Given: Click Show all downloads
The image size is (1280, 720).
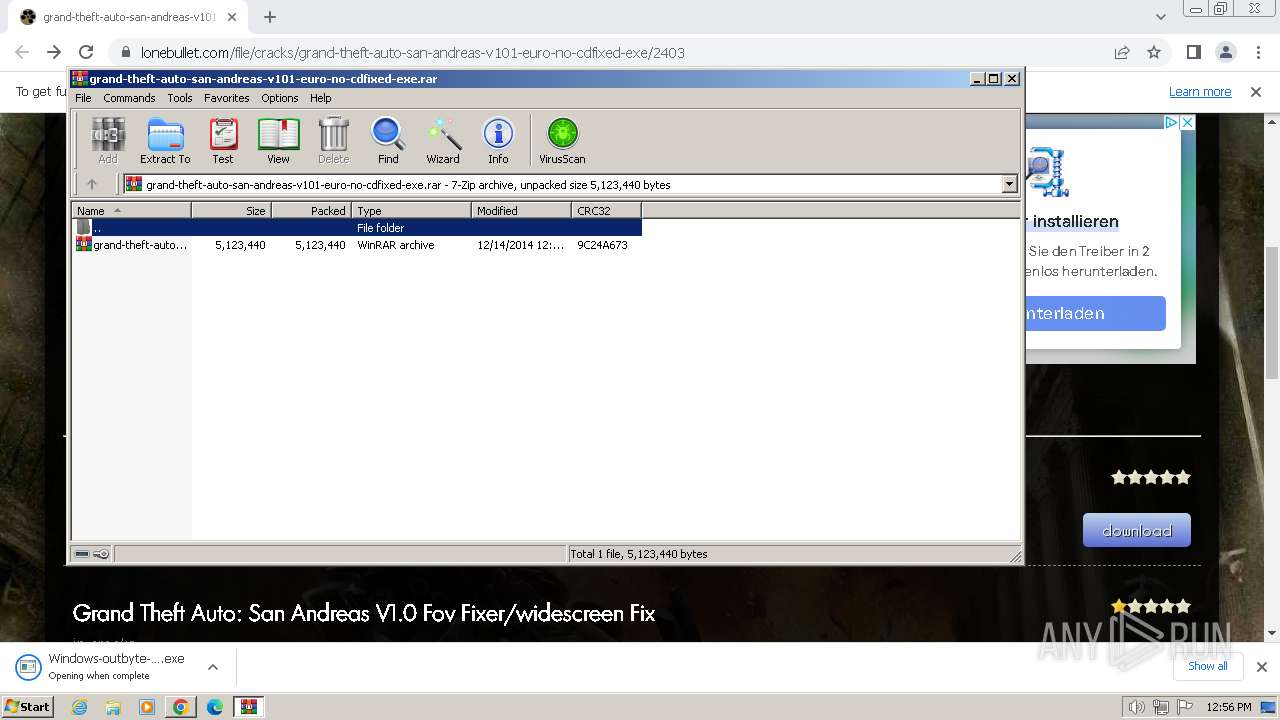Looking at the screenshot, I should click(1207, 666).
